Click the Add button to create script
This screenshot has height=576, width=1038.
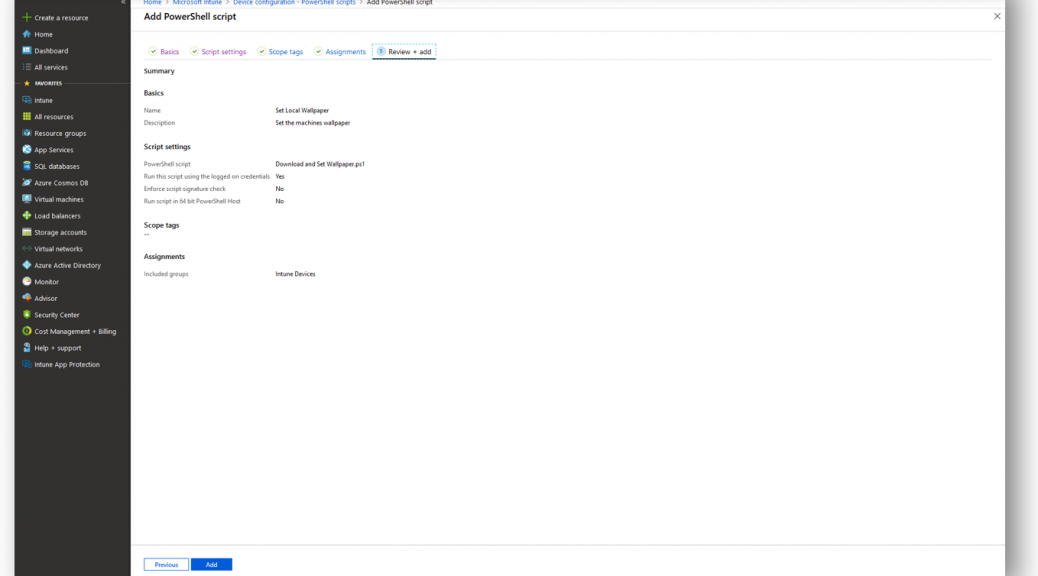(211, 565)
